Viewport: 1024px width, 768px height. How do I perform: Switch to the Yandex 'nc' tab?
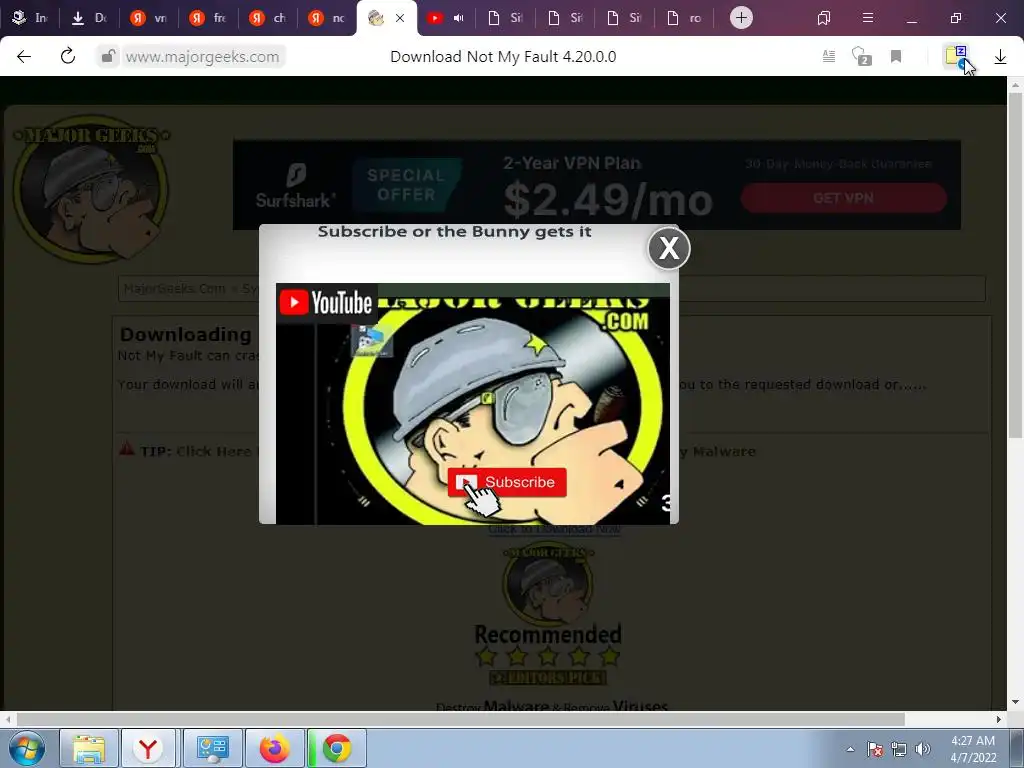328,18
